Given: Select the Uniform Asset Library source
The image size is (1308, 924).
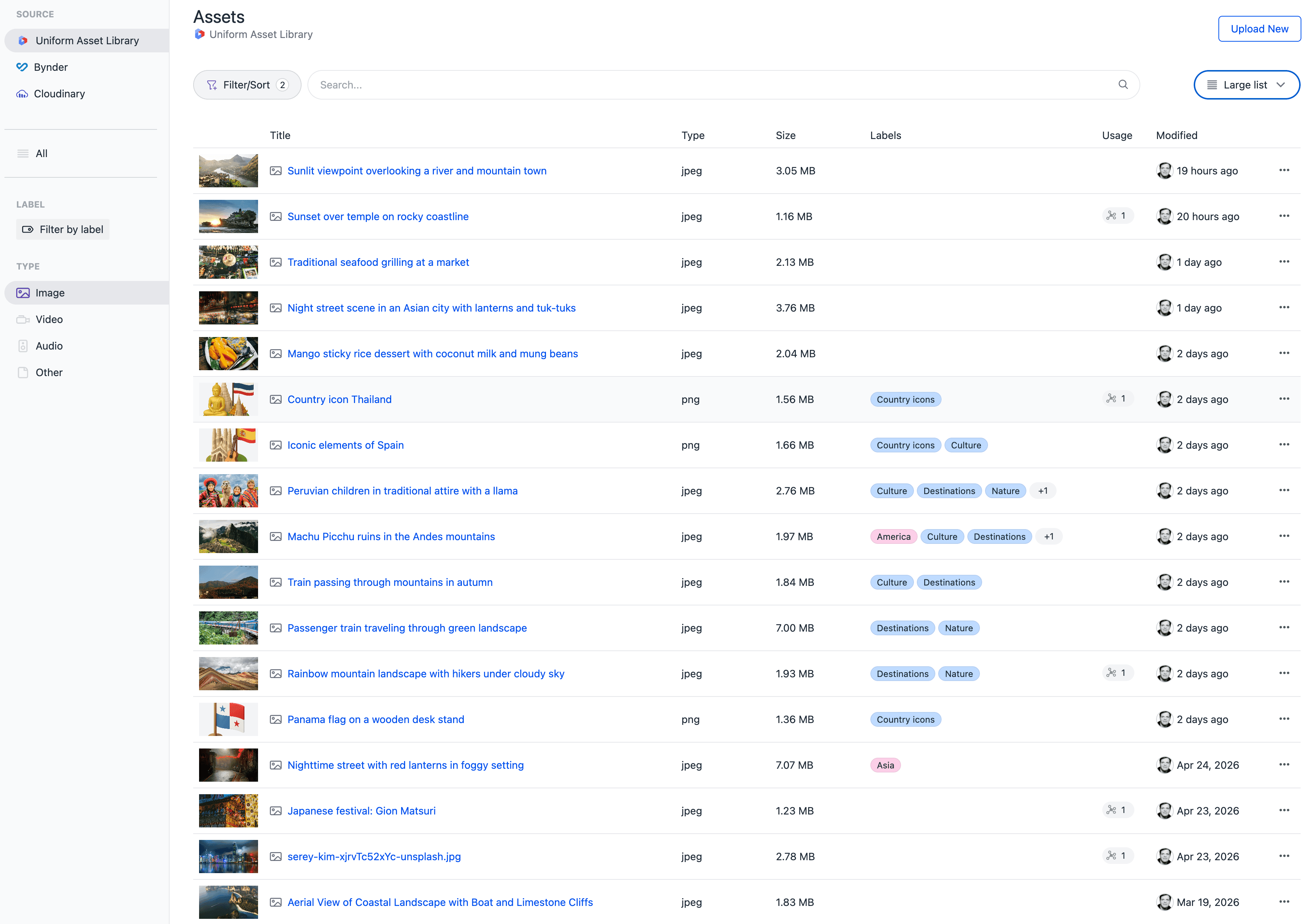Looking at the screenshot, I should tap(87, 41).
